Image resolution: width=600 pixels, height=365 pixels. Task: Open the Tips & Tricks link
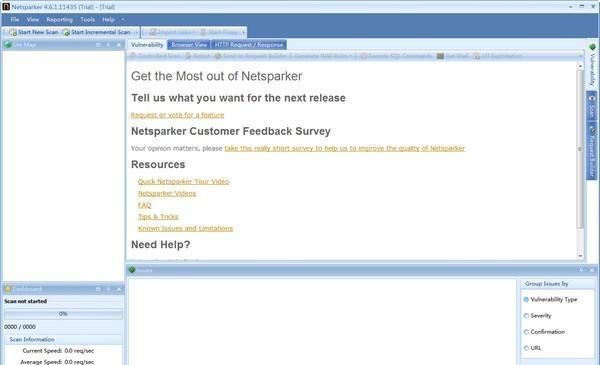coord(158,217)
